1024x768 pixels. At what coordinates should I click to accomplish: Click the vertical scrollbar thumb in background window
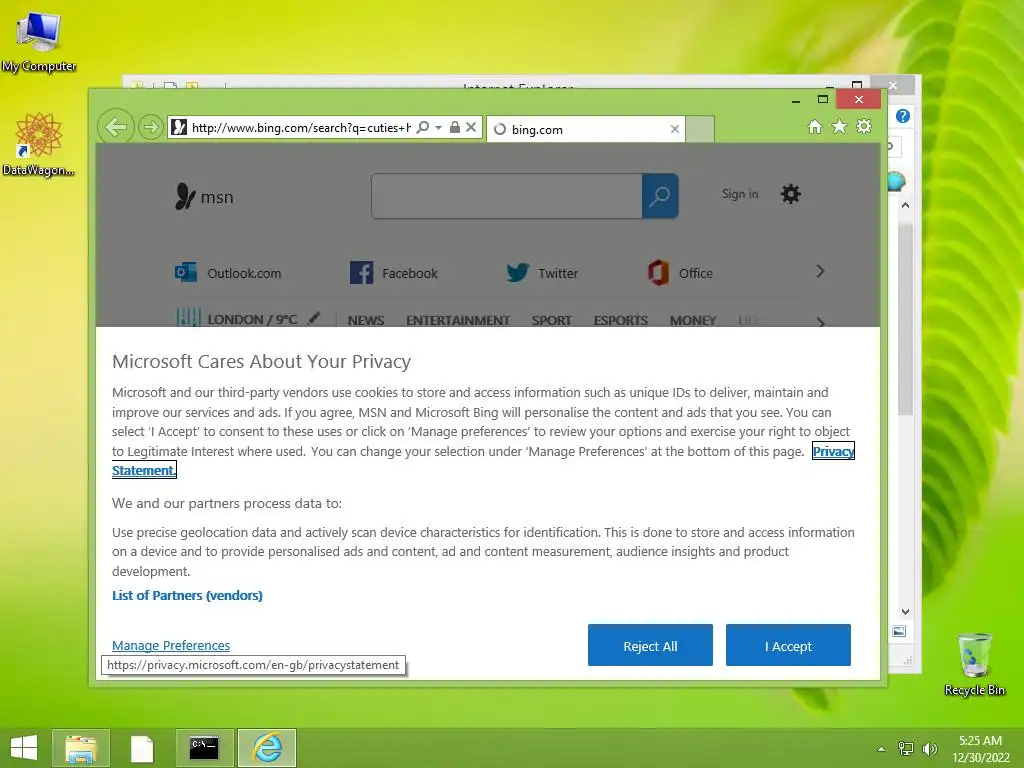[905, 320]
